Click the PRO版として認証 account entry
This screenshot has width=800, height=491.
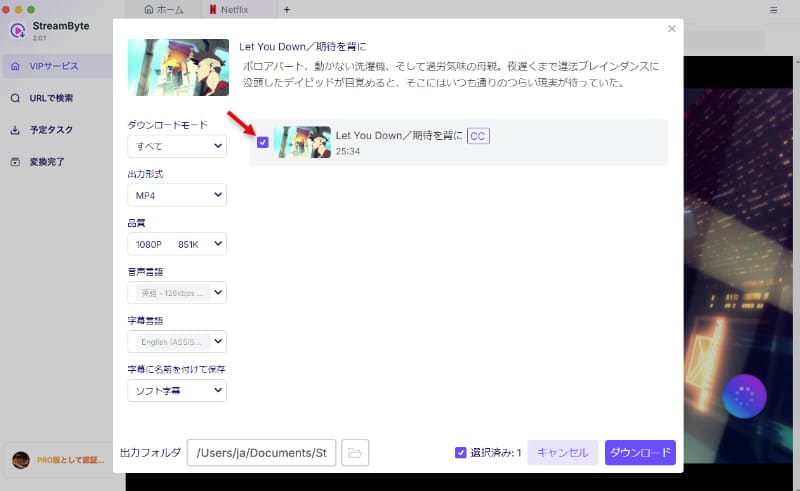click(70, 460)
